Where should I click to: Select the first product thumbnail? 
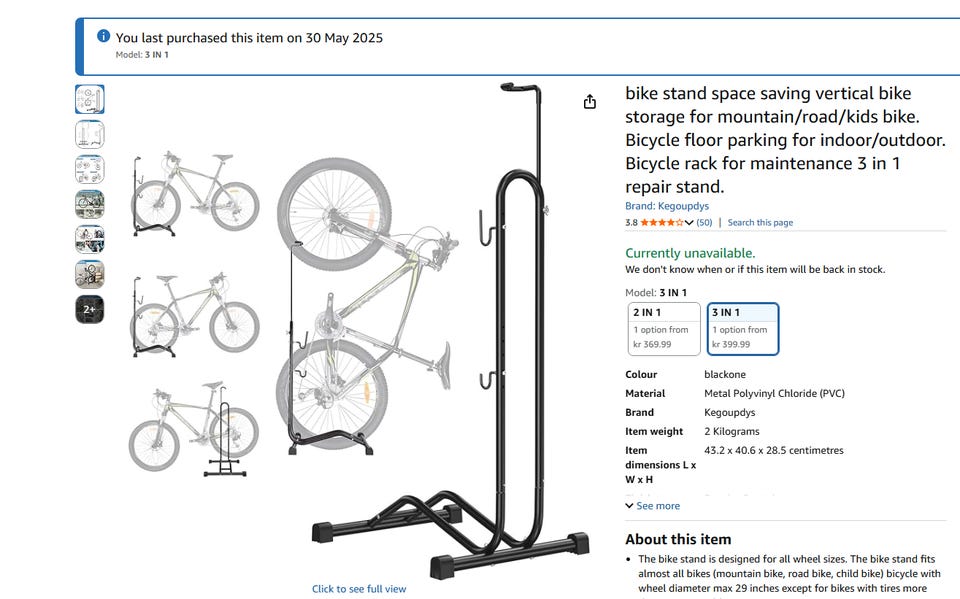click(x=90, y=99)
